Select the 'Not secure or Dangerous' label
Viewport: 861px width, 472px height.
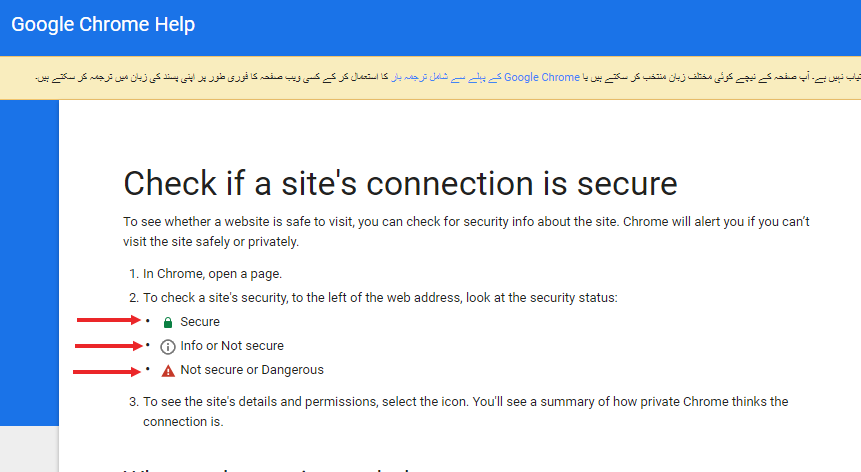[252, 370]
